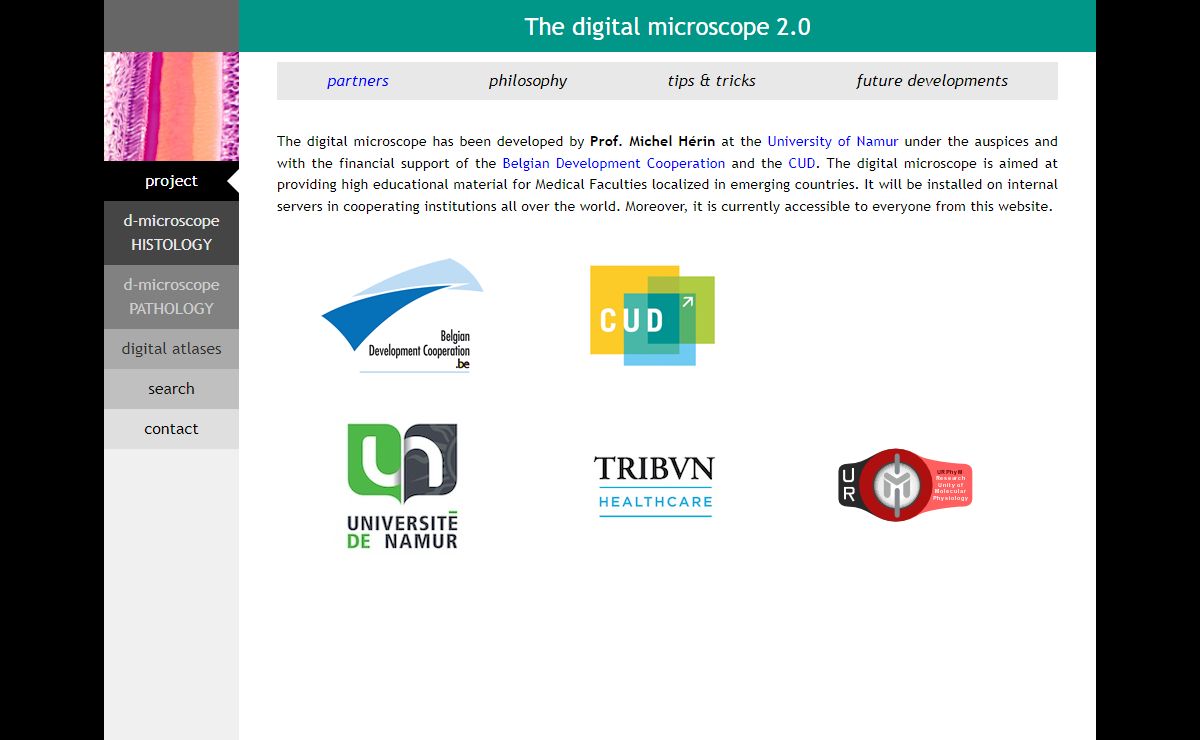Viewport: 1200px width, 740px height.
Task: Open the contact page
Action: 171,429
